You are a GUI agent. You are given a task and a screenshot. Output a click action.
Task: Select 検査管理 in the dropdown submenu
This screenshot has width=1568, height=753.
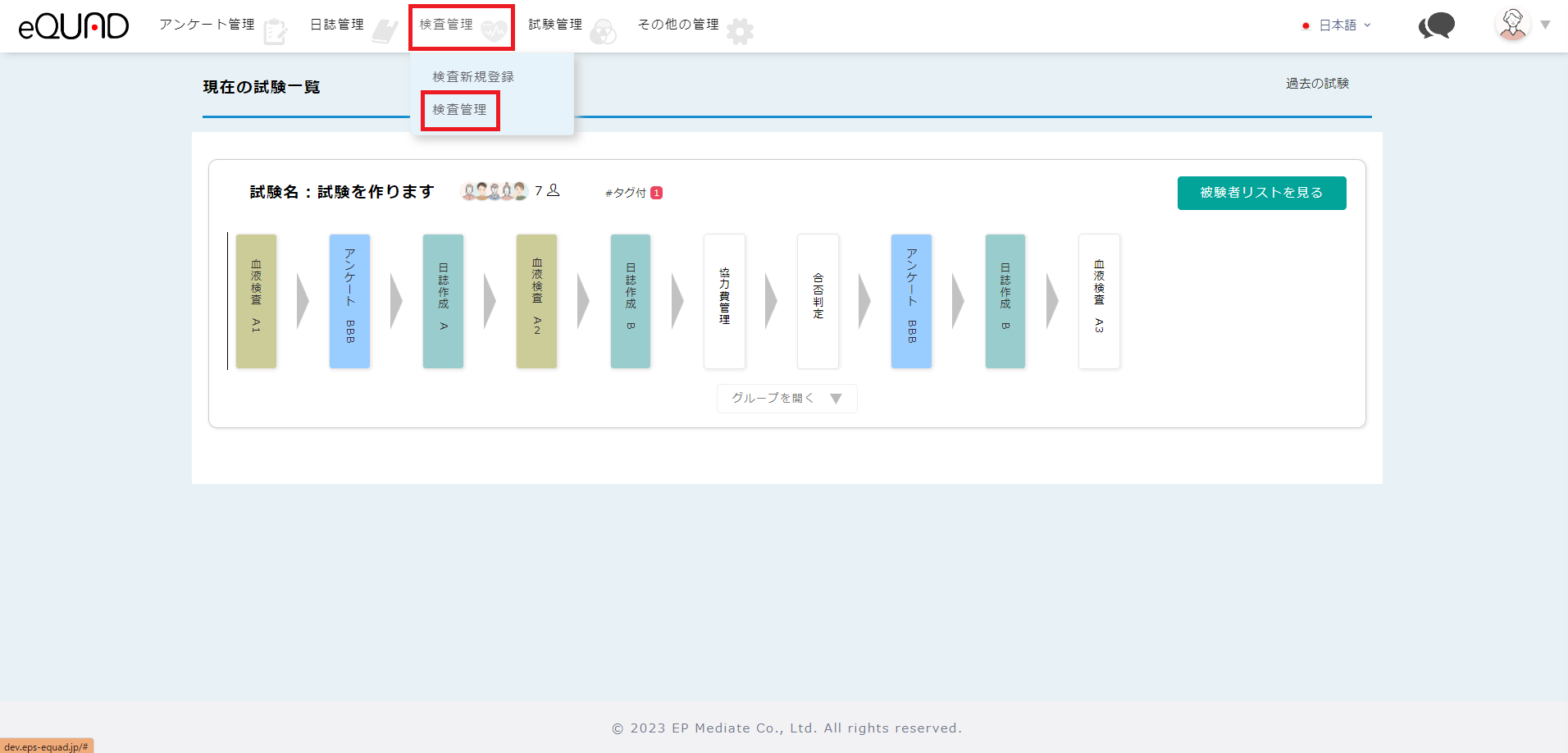coord(459,110)
